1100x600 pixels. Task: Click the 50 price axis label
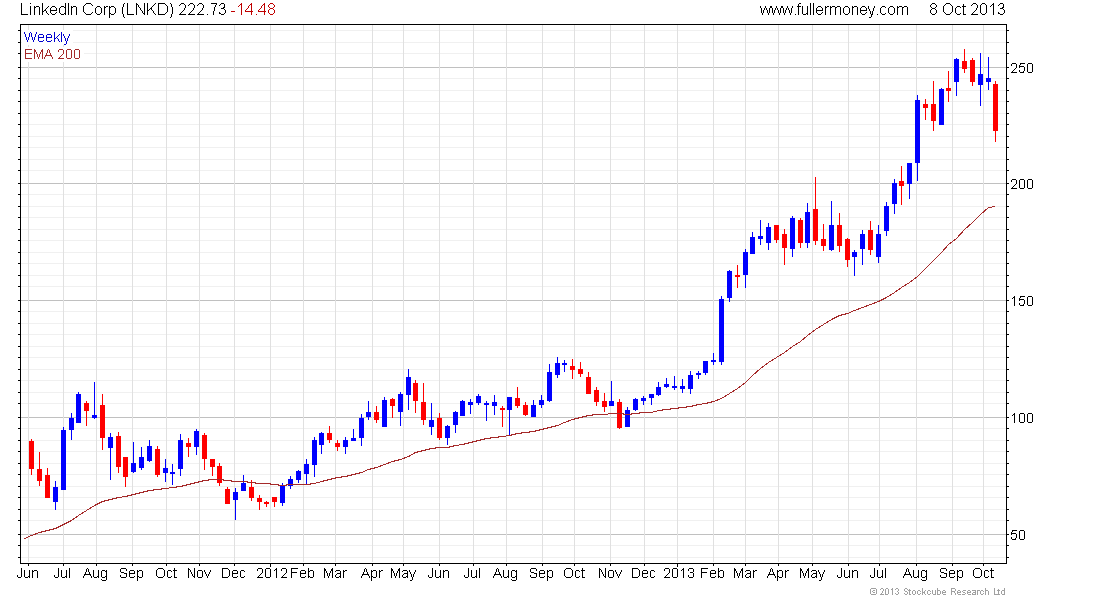(x=1018, y=535)
